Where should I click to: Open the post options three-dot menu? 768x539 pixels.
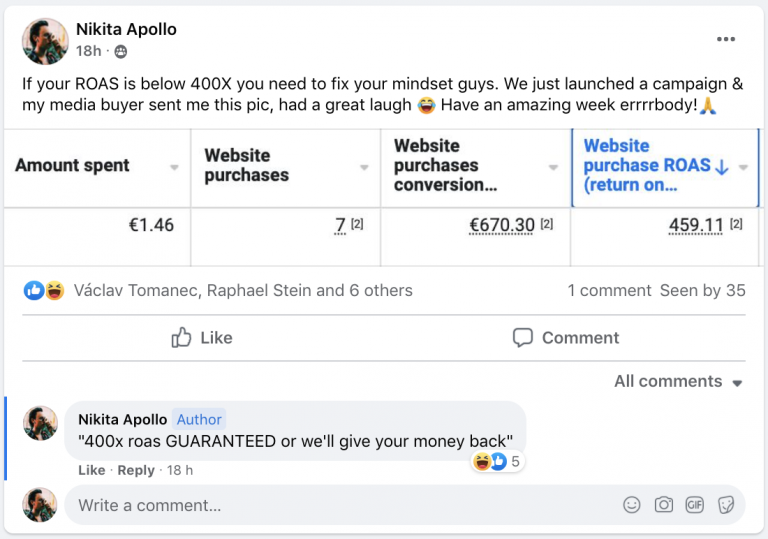726,40
